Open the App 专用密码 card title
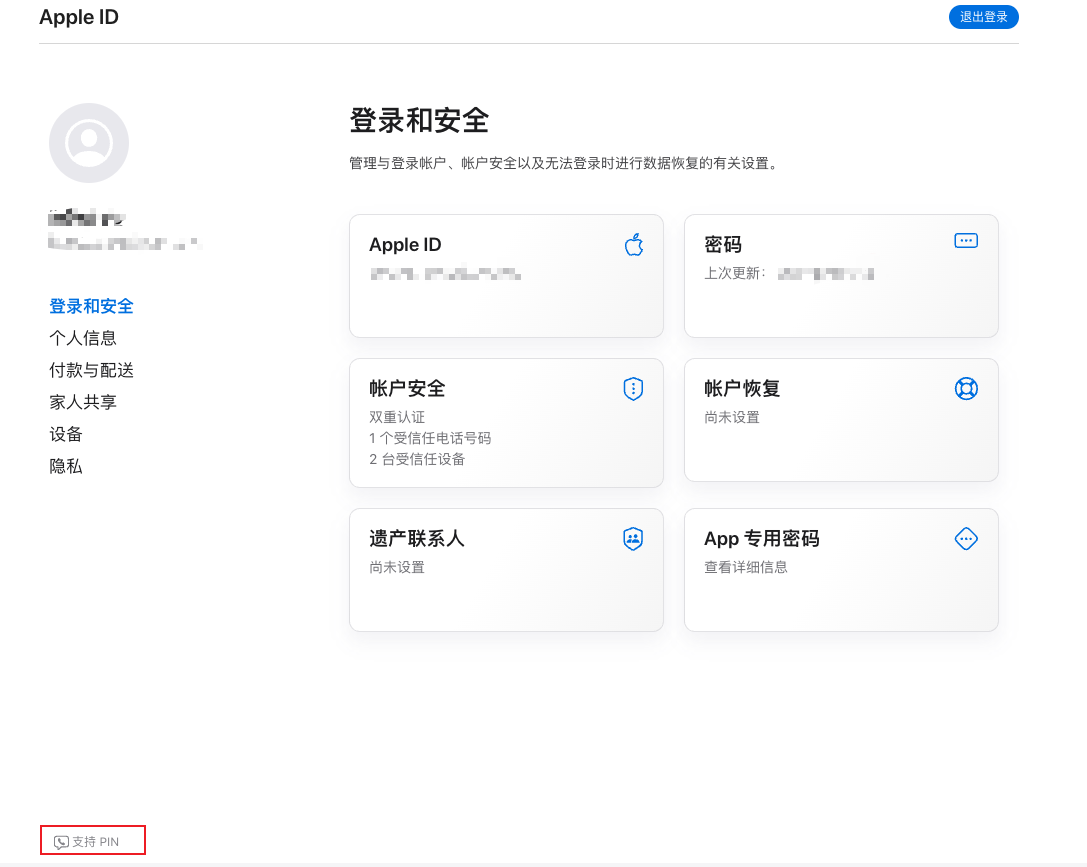Viewport: 1087px width, 867px height. click(762, 538)
